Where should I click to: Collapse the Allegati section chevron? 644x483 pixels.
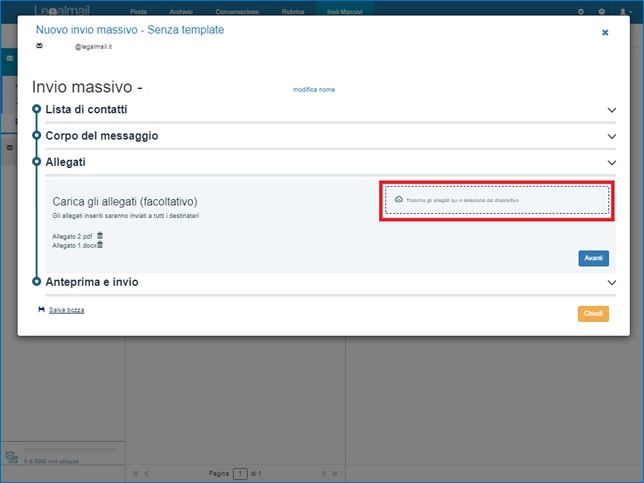(611, 162)
